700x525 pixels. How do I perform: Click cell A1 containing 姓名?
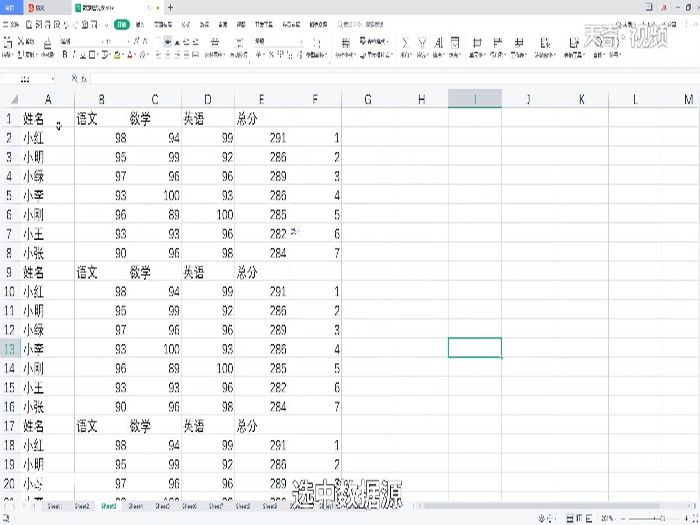47,118
